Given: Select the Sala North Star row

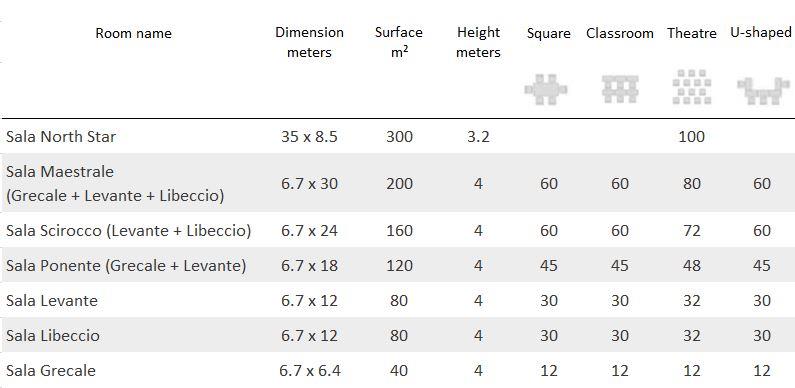Looking at the screenshot, I should (x=398, y=136).
